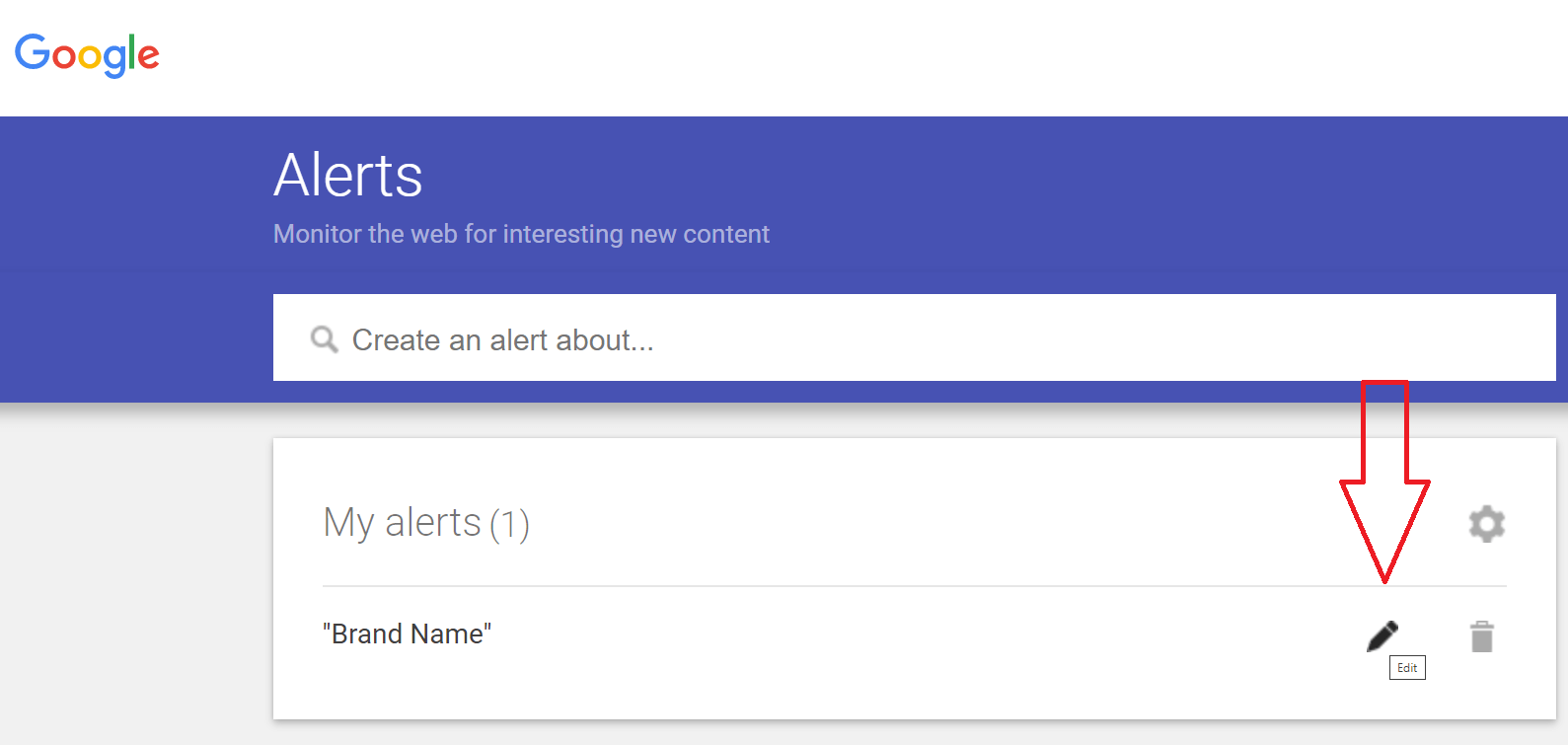Focus the 'Create an alert about...' field
This screenshot has width=1568, height=745.
coord(914,337)
